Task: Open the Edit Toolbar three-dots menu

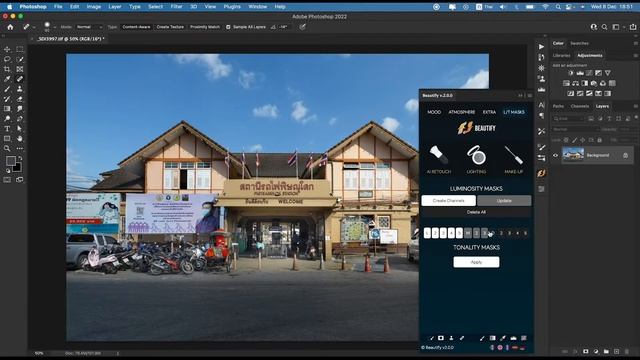Action: pos(20,149)
